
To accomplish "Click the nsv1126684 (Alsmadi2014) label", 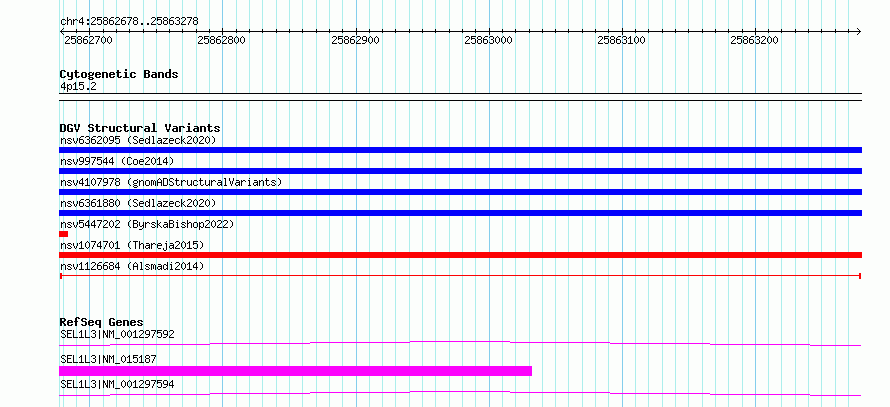I will pos(132,266).
